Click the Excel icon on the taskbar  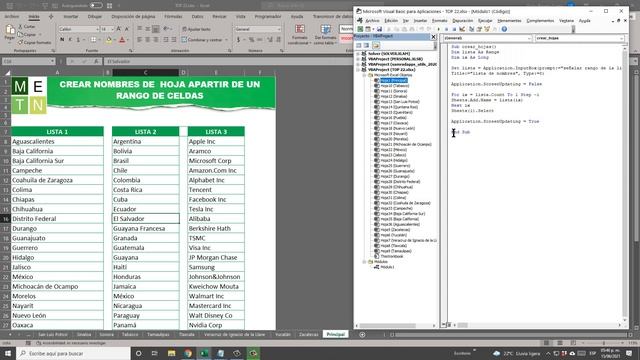(204, 353)
